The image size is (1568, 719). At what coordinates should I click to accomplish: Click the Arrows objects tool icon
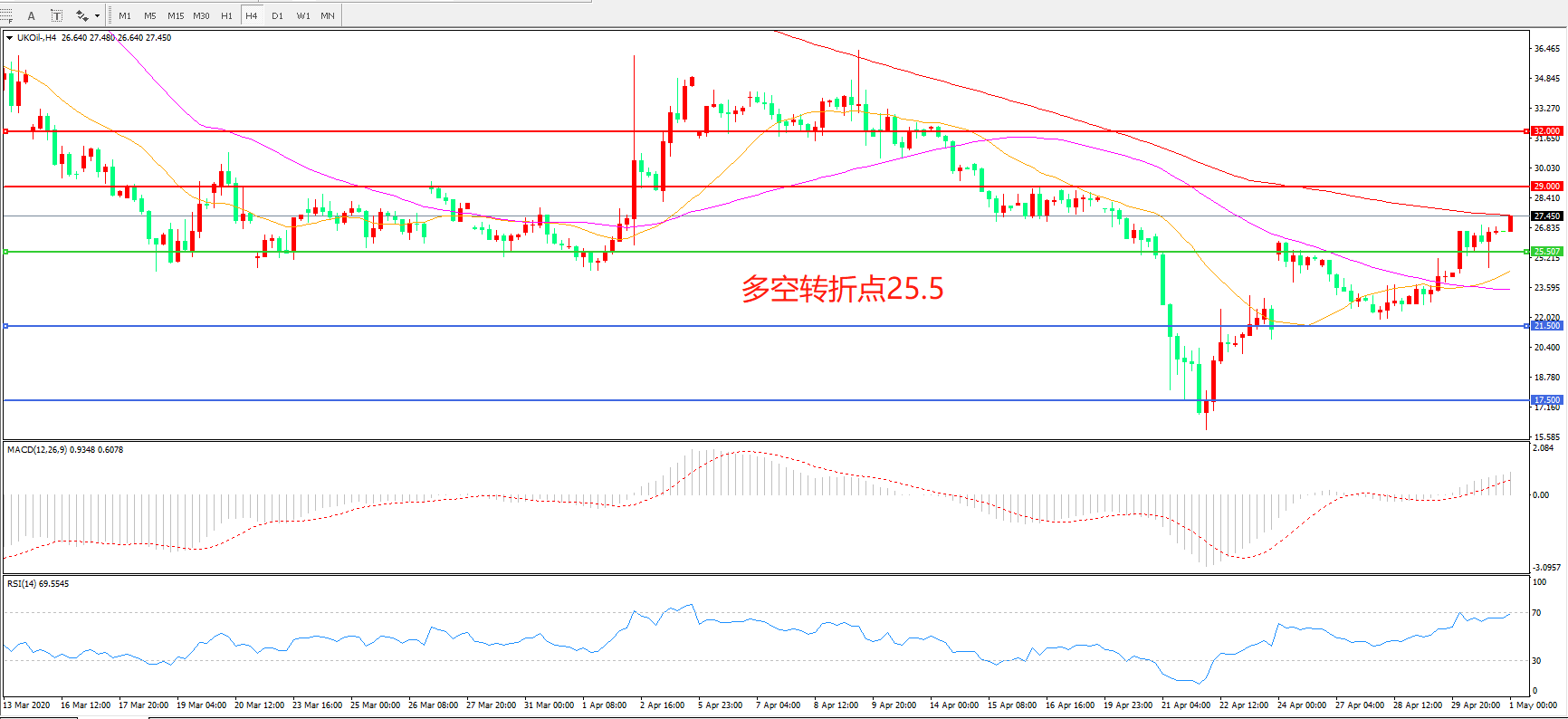tap(81, 15)
